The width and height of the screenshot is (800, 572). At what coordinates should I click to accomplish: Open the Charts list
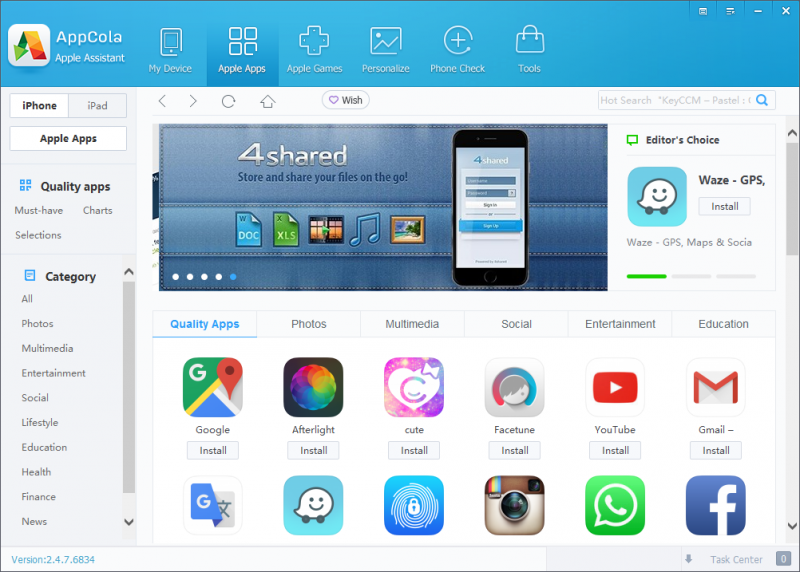coord(97,210)
